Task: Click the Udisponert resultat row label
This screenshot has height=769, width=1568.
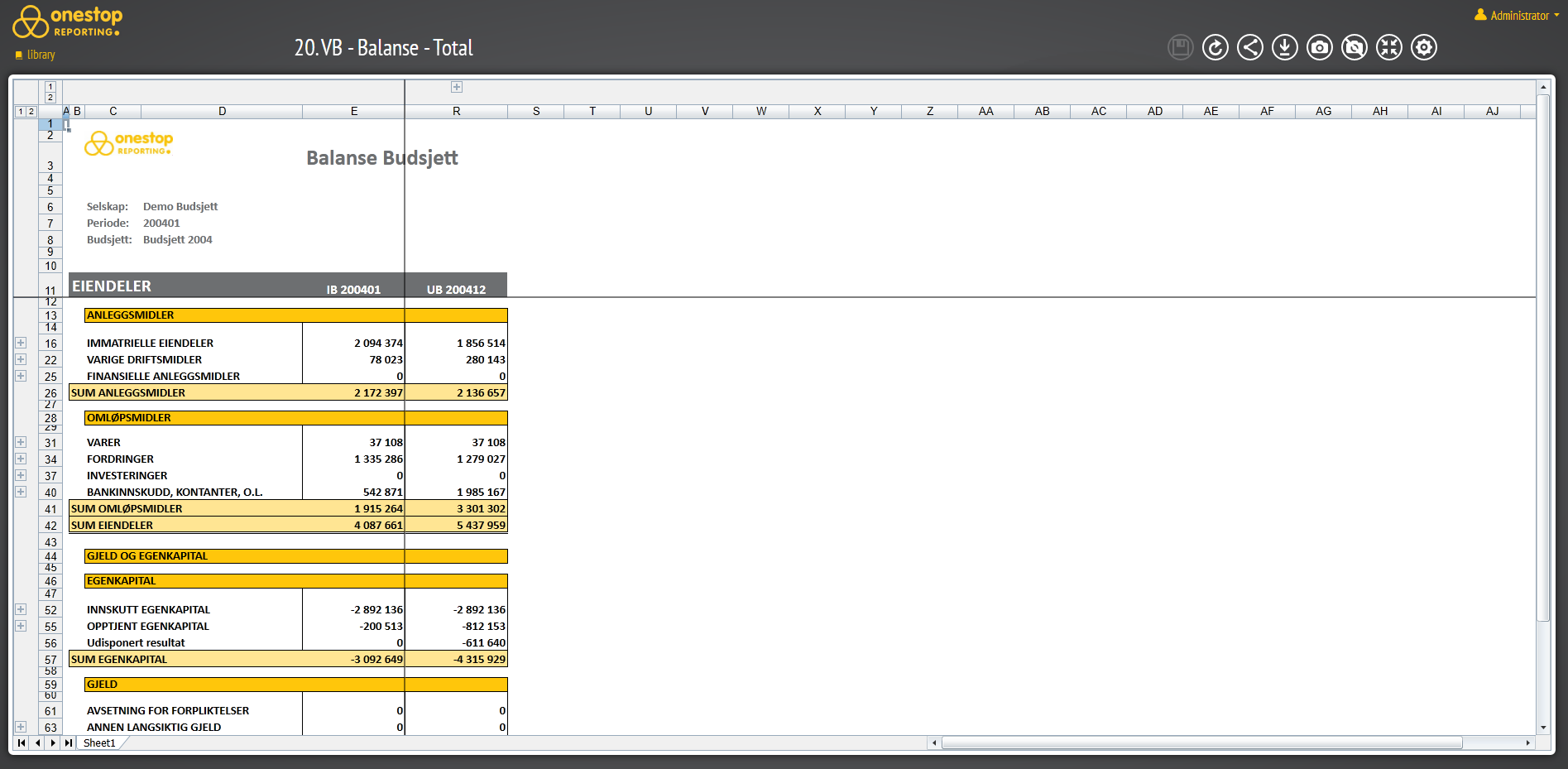Action: point(136,643)
